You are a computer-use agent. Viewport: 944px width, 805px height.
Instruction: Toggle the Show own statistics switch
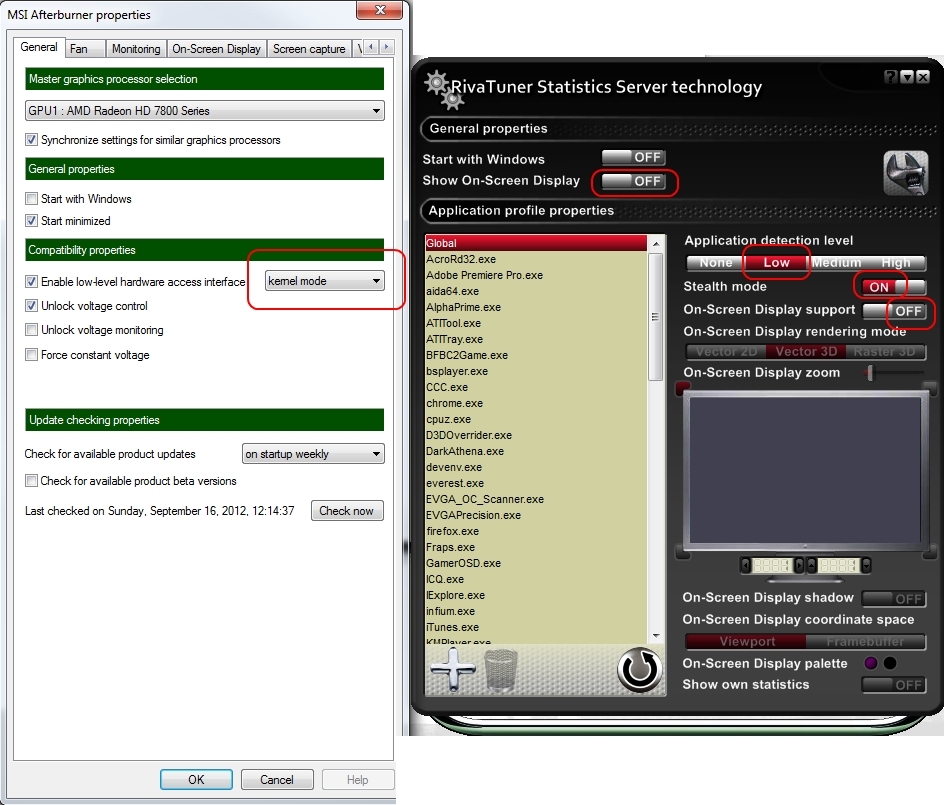point(894,685)
